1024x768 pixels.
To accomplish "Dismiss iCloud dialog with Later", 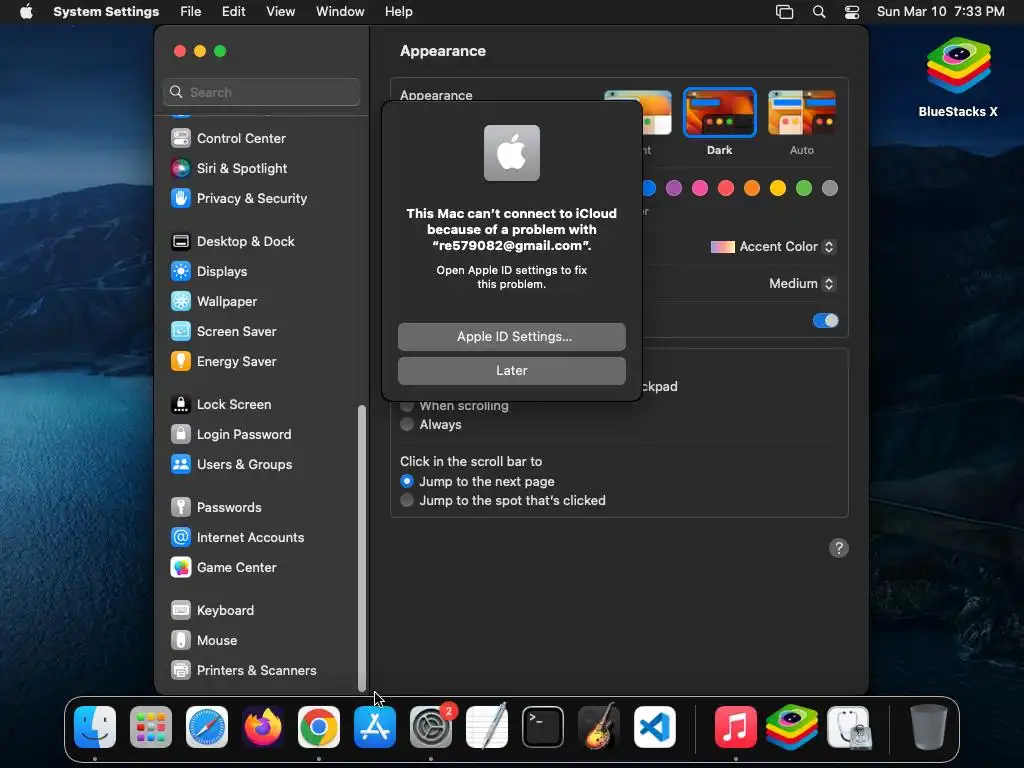I will pos(512,371).
